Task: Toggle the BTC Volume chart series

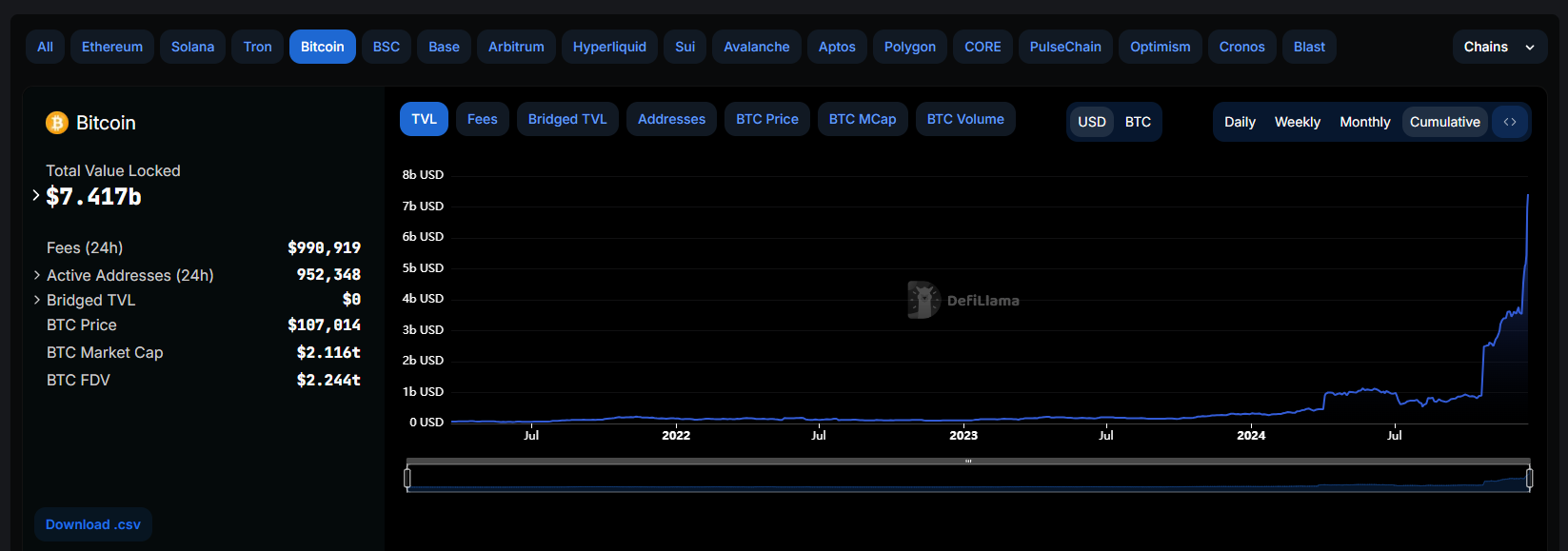Action: pyautogui.click(x=965, y=119)
